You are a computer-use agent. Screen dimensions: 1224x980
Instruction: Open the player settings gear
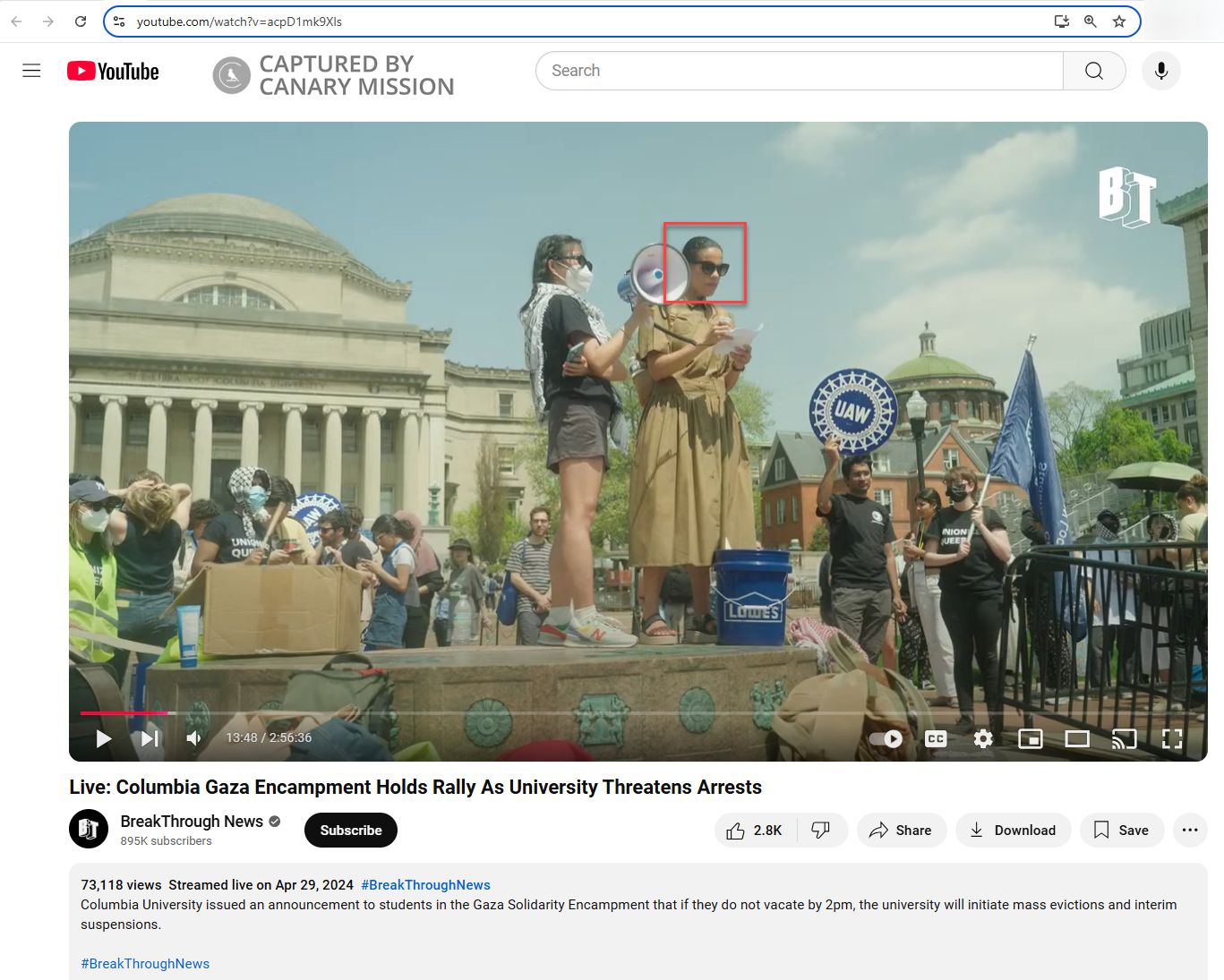pyautogui.click(x=982, y=738)
